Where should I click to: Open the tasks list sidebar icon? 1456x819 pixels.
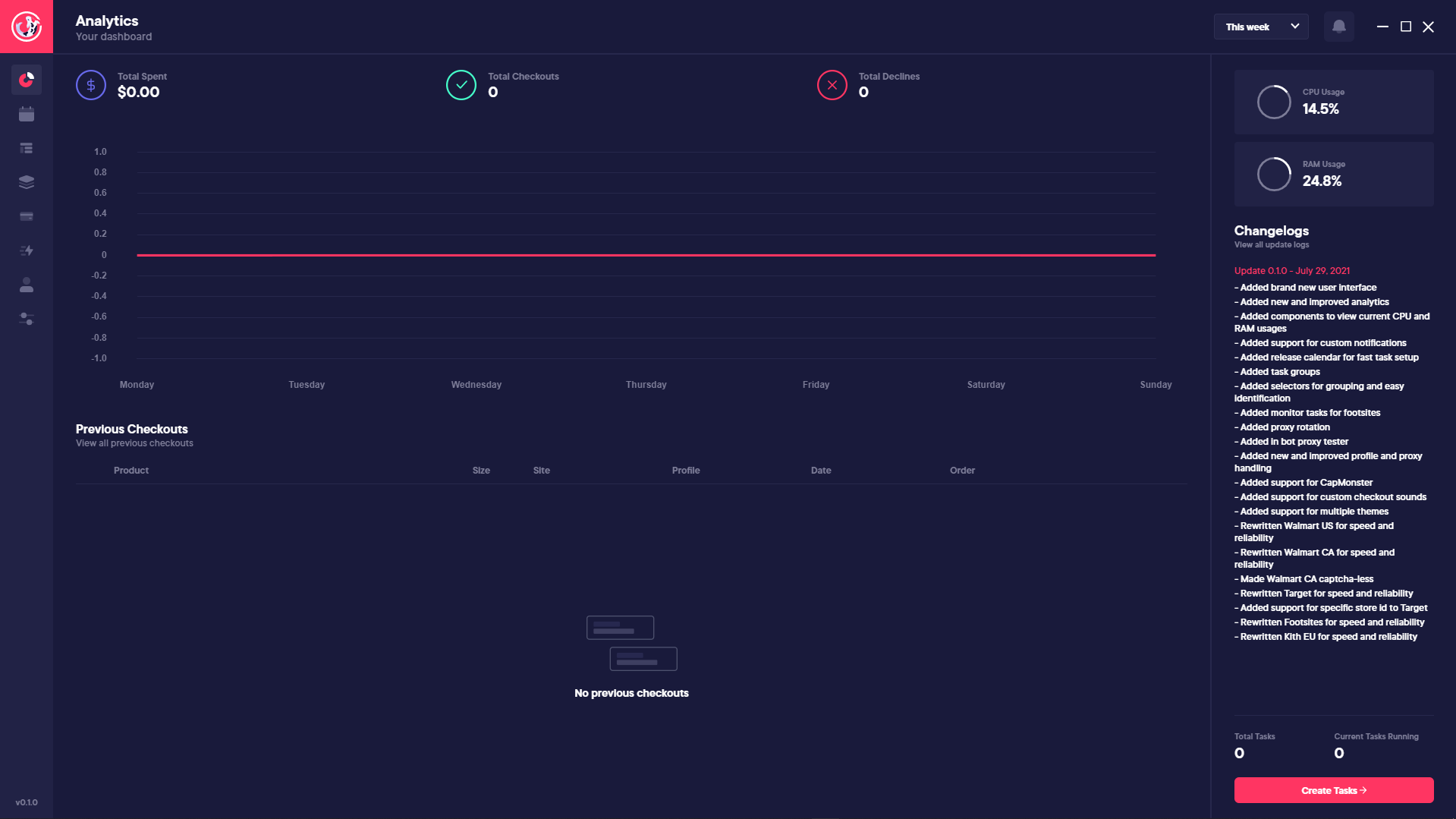(27, 148)
